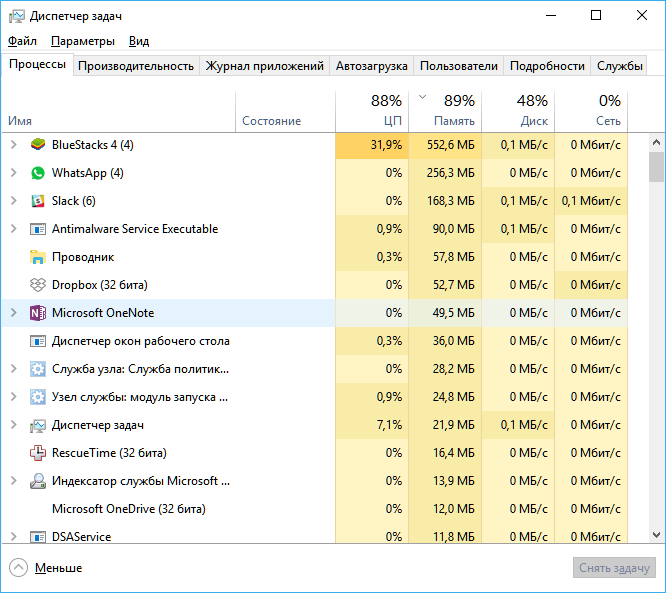Switch to the Журнал приложений tab
Viewport: 666px width, 593px height.
click(x=265, y=66)
